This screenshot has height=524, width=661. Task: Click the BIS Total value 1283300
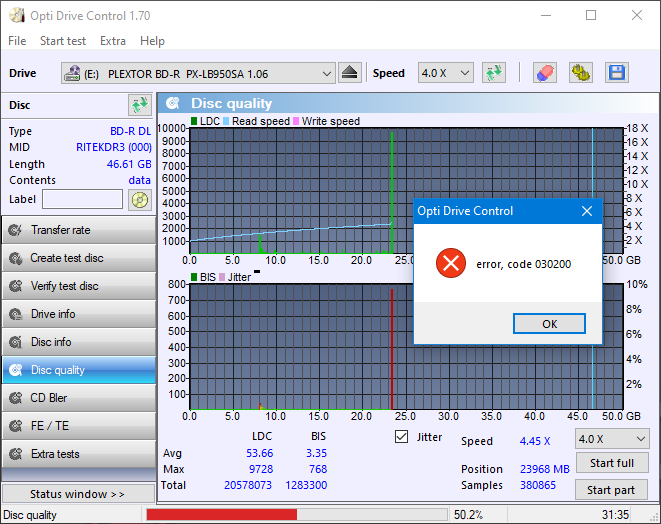[x=306, y=485]
